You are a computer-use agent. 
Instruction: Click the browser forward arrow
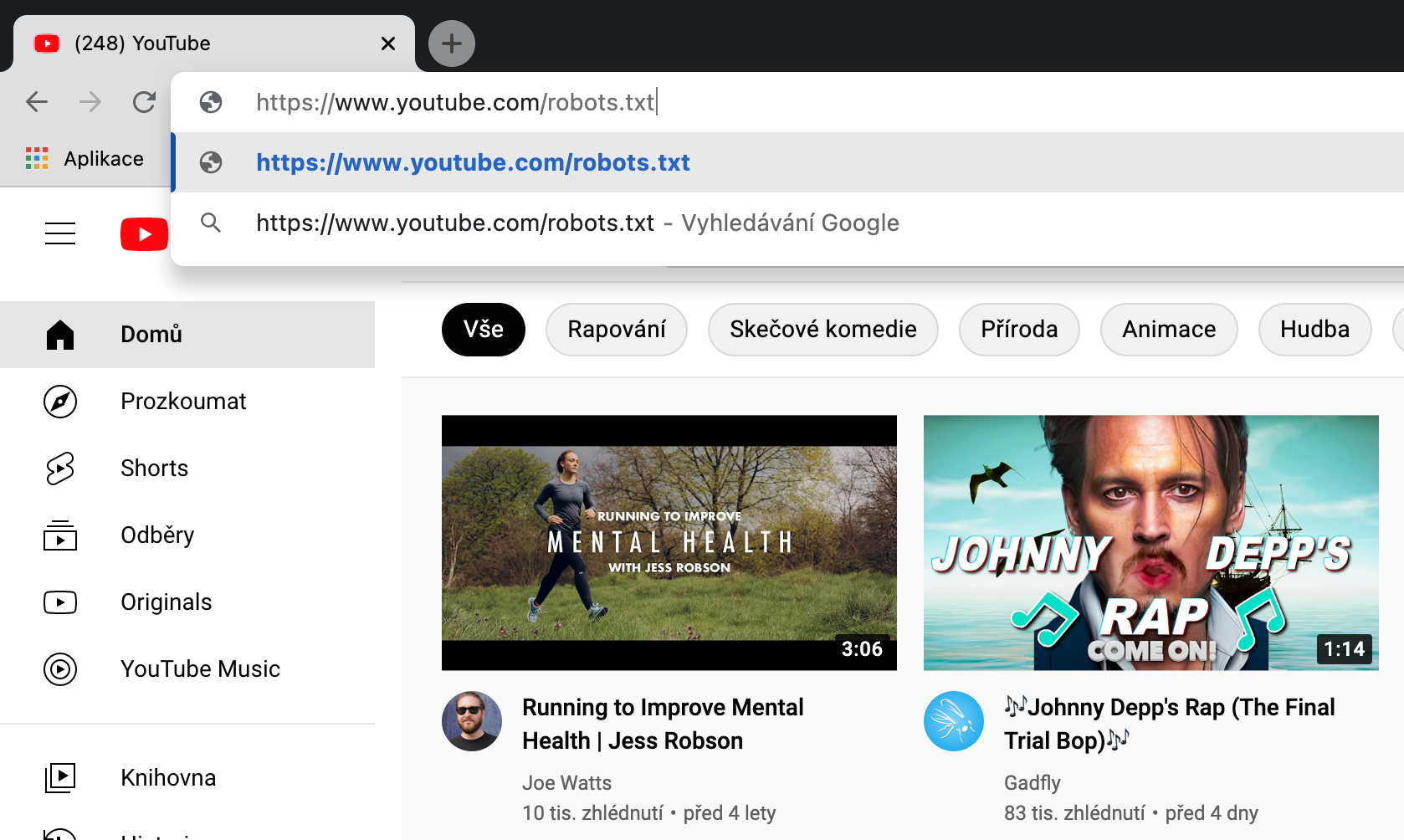[x=90, y=102]
